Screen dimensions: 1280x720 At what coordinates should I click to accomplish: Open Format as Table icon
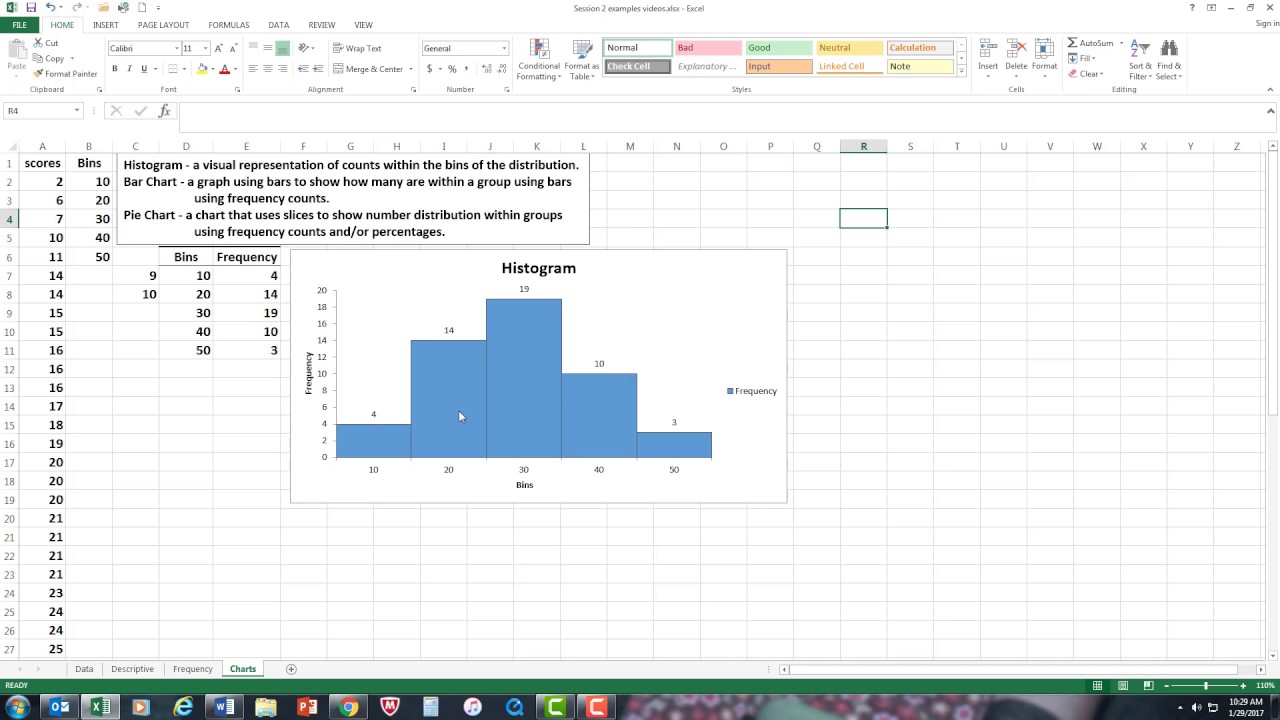click(x=582, y=50)
